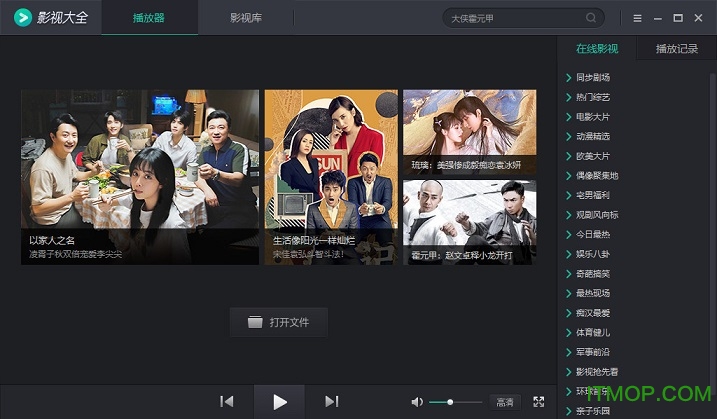The width and height of the screenshot is (717, 419).
Task: Open the 以家人之名 poster
Action: pos(140,177)
